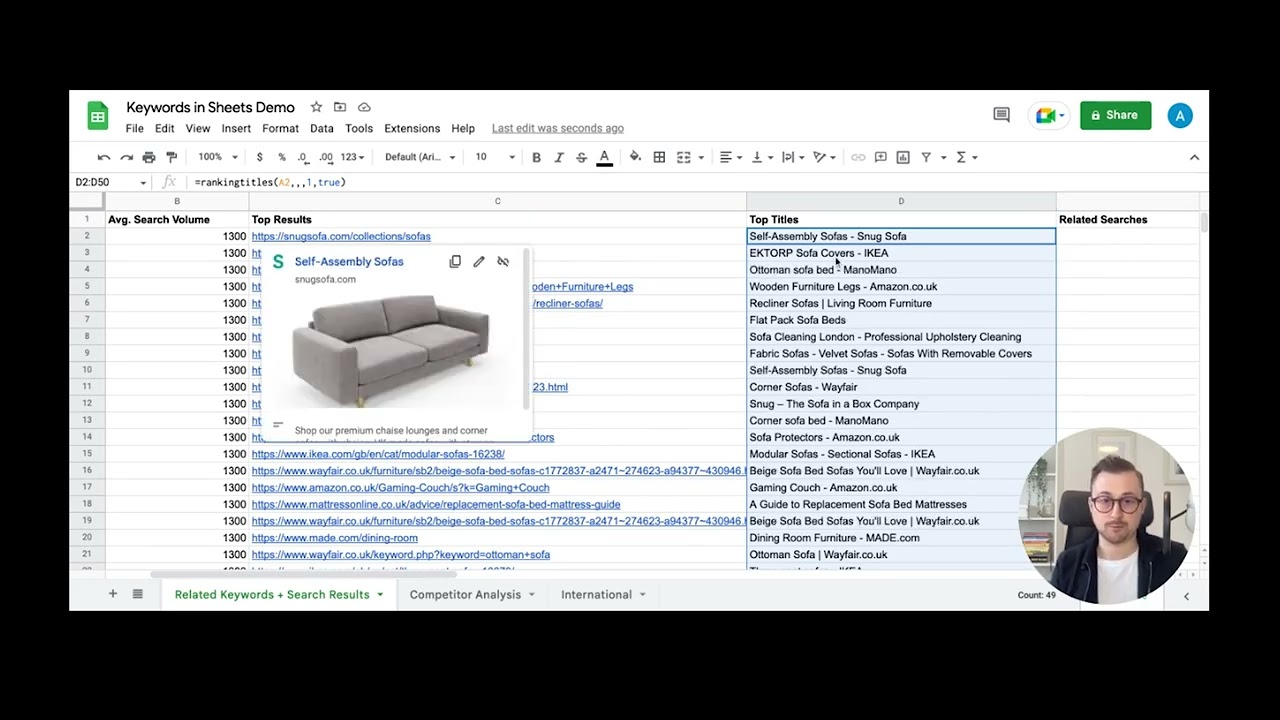
Task: Open the Extensions menu
Action: [x=412, y=128]
